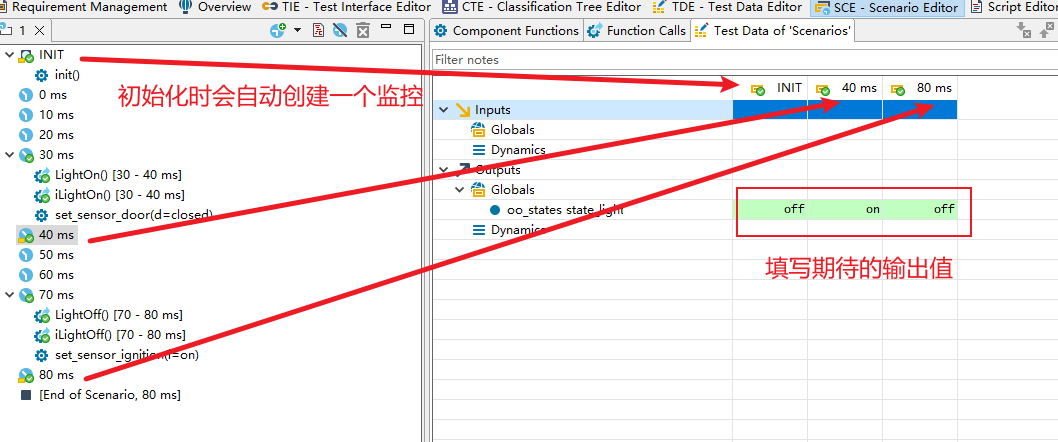Click state_light cell for INIT showing off
Image resolution: width=1058 pixels, height=442 pixels.
(771, 209)
